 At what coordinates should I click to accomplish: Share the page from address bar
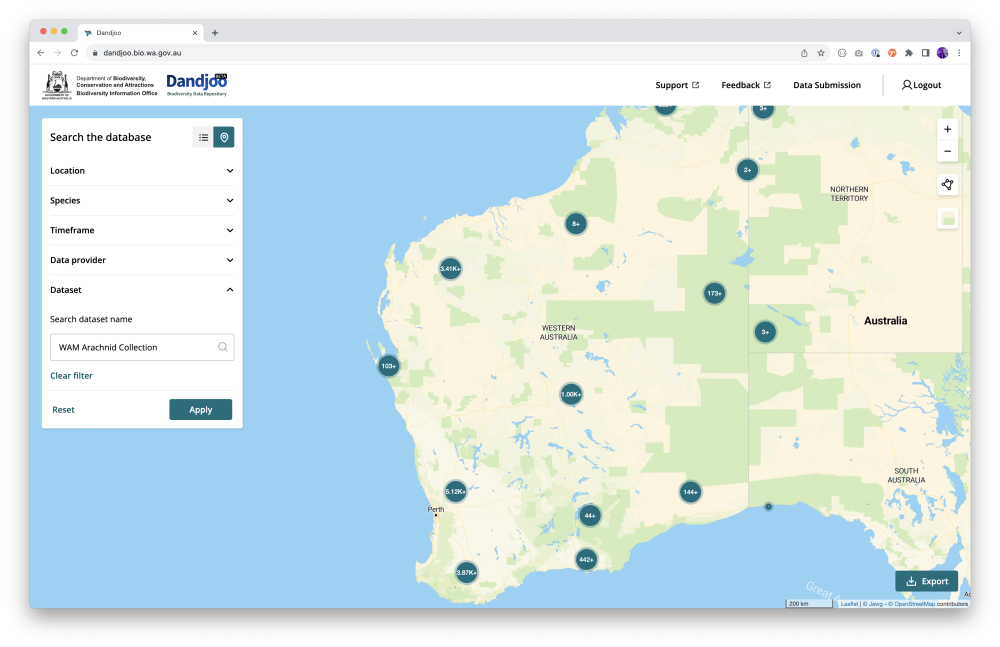(x=804, y=53)
